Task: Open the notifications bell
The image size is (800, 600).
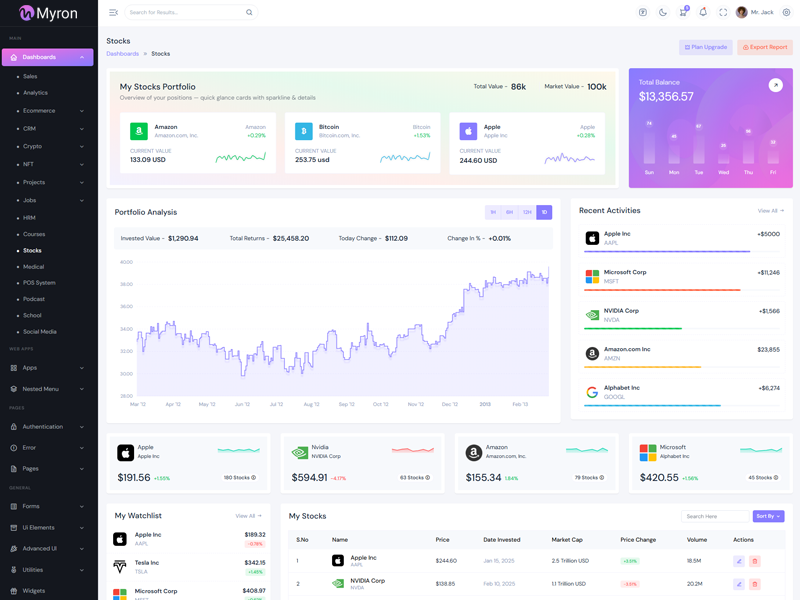Action: coord(703,12)
